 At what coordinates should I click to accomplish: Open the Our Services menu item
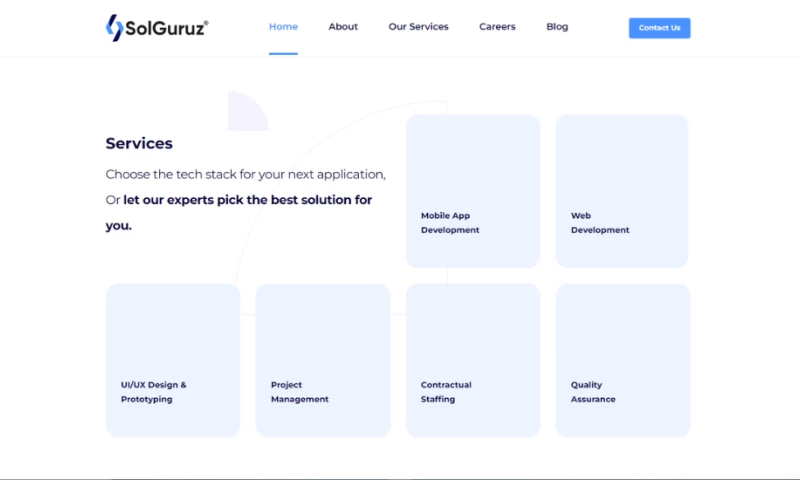(418, 27)
